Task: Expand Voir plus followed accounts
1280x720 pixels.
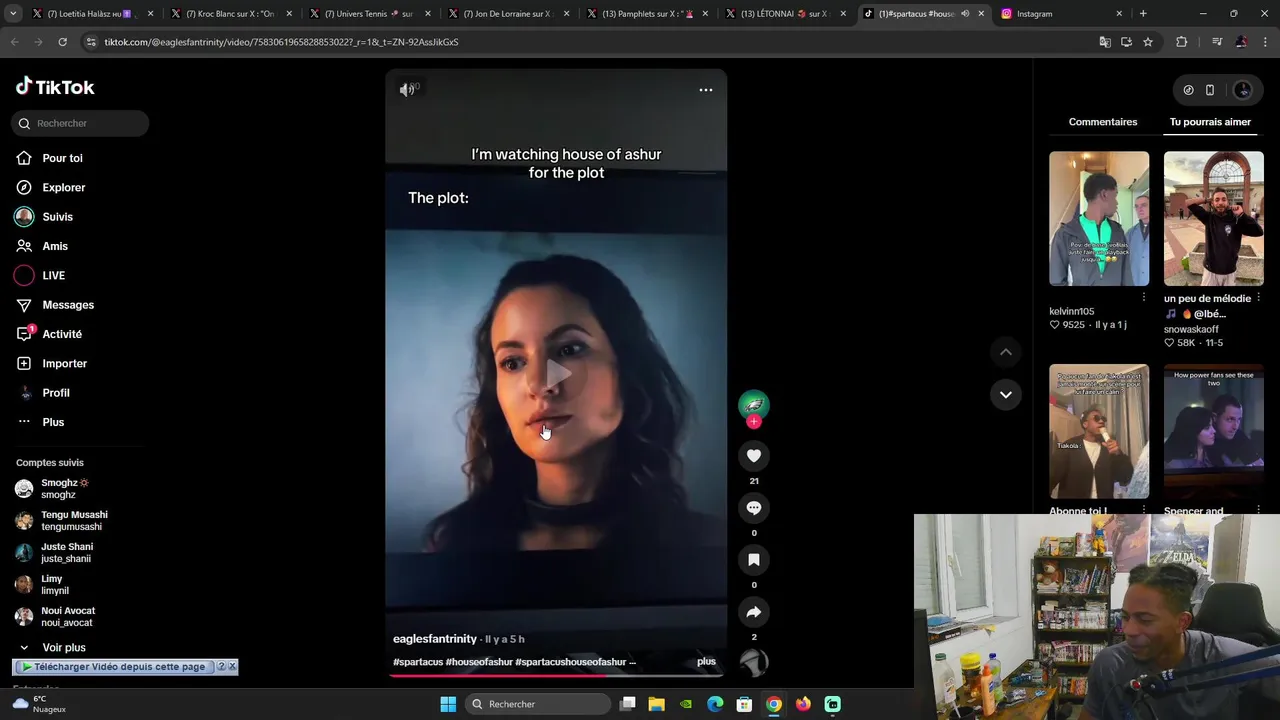Action: (64, 648)
